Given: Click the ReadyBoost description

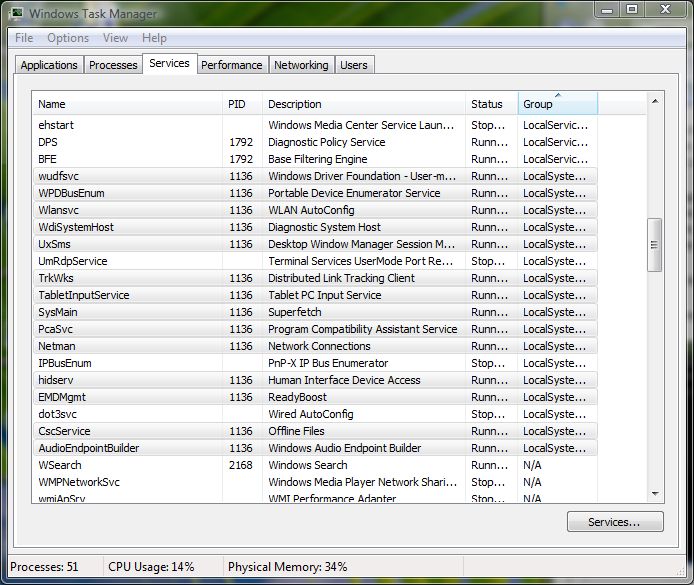Looking at the screenshot, I should pos(297,397).
